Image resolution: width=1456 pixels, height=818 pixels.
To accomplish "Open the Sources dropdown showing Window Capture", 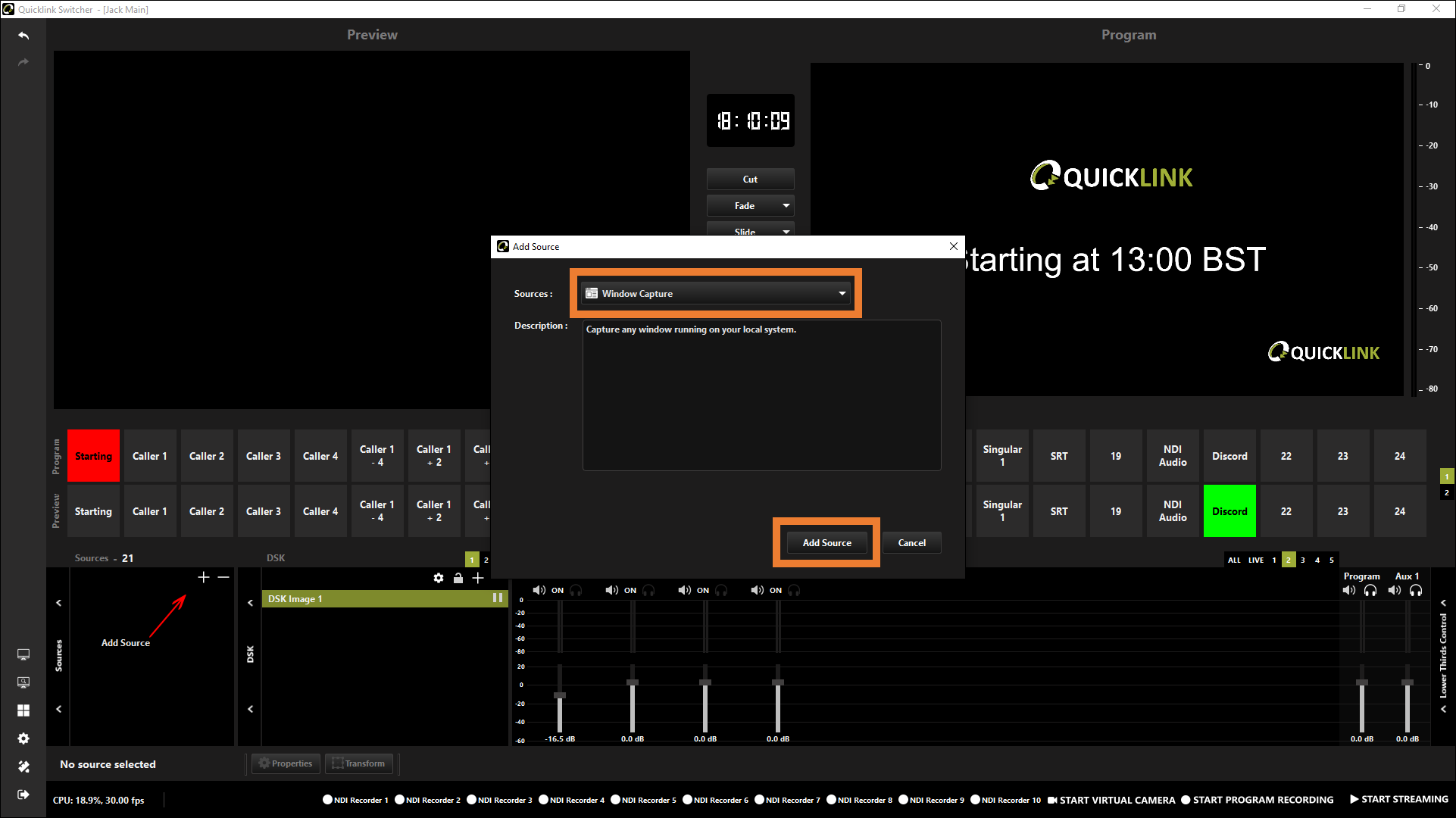I will tap(716, 294).
